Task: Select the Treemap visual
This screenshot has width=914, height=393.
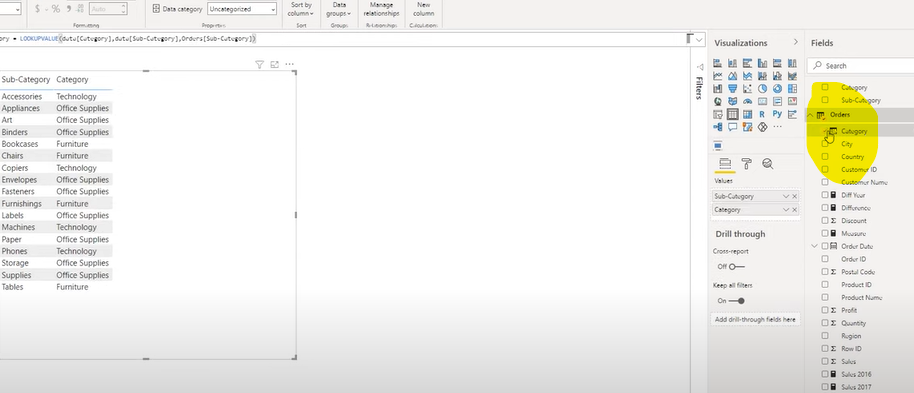Action: [792, 89]
